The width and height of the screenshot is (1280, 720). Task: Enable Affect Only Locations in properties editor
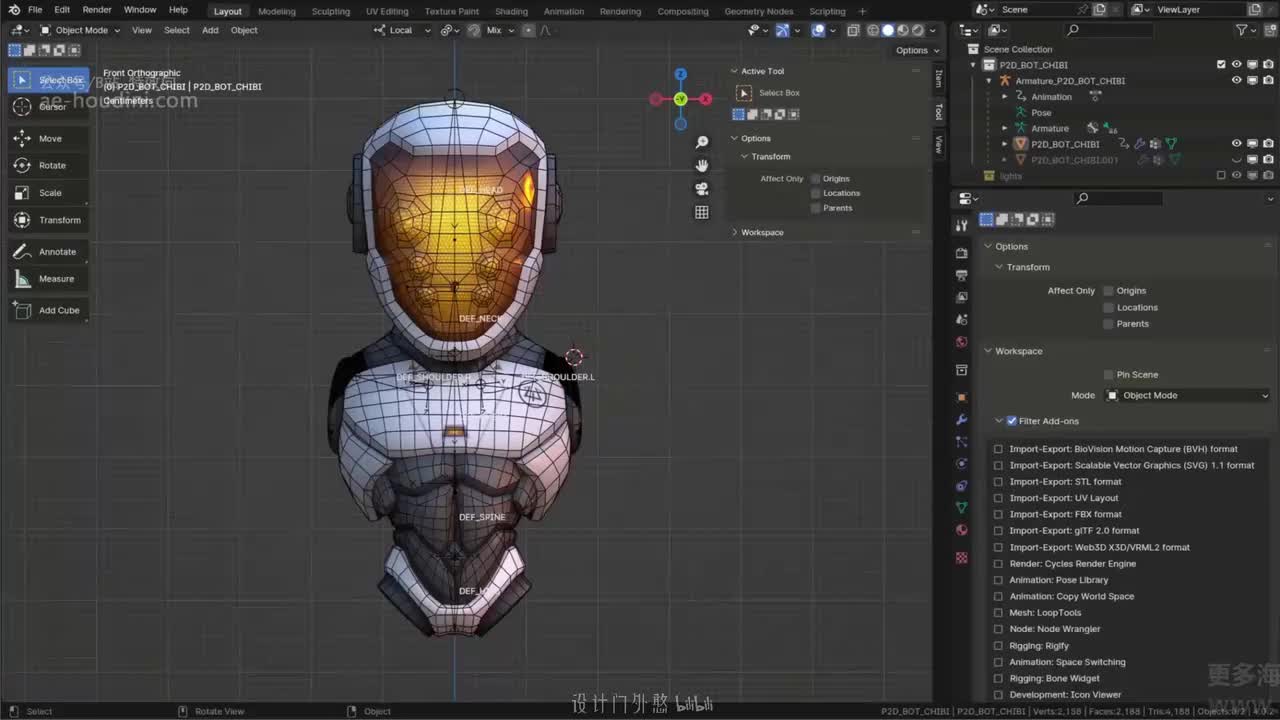coord(1108,307)
